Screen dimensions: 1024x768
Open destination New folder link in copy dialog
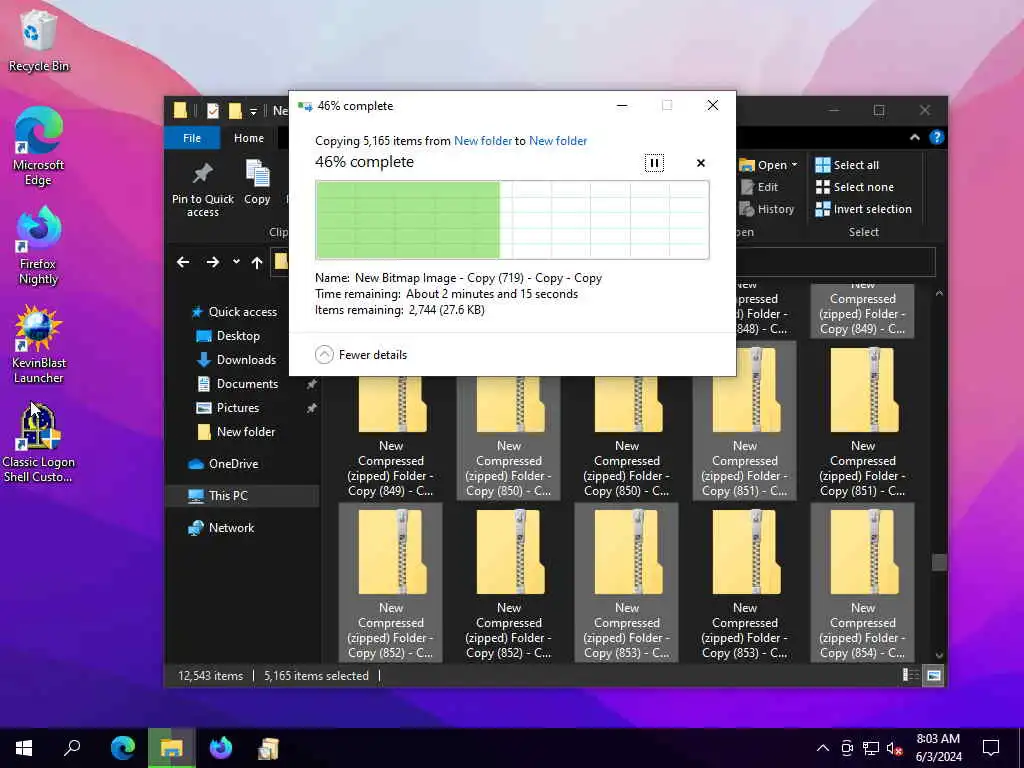558,140
